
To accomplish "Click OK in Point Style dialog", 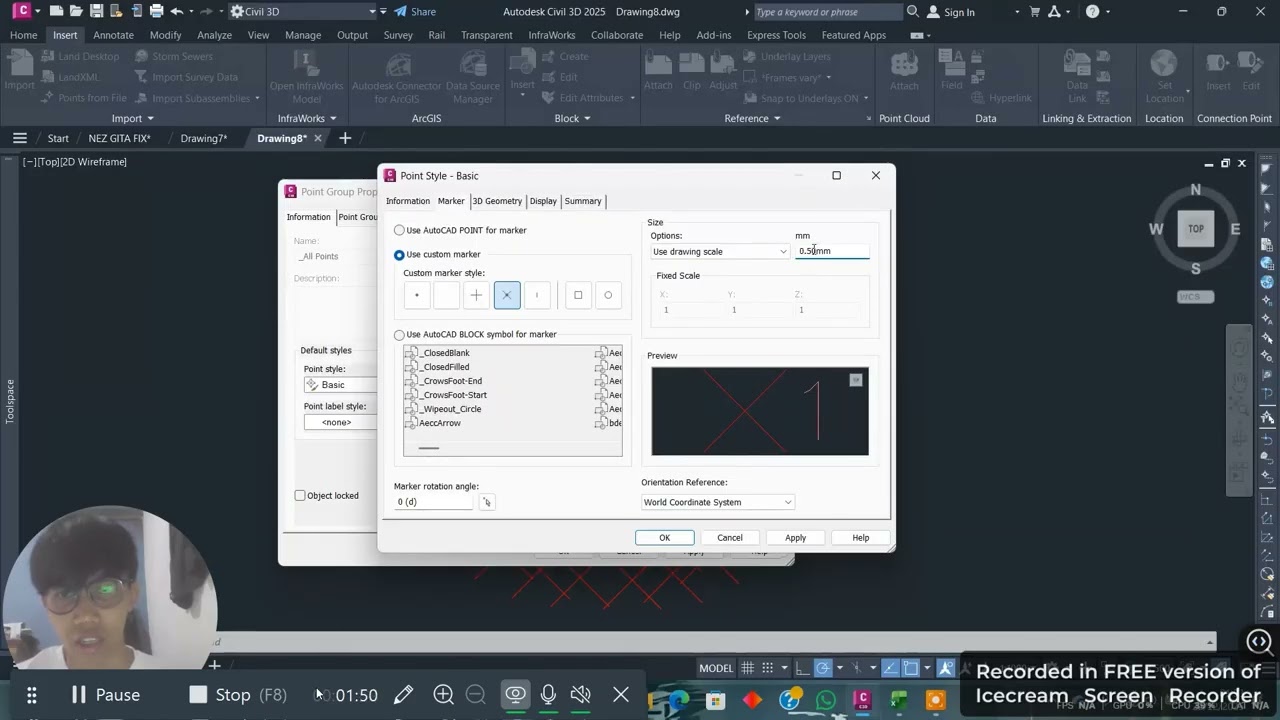I will coord(664,538).
